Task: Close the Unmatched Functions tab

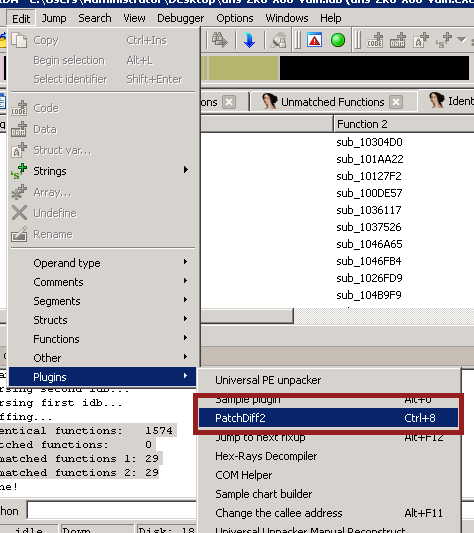Action: [x=396, y=102]
